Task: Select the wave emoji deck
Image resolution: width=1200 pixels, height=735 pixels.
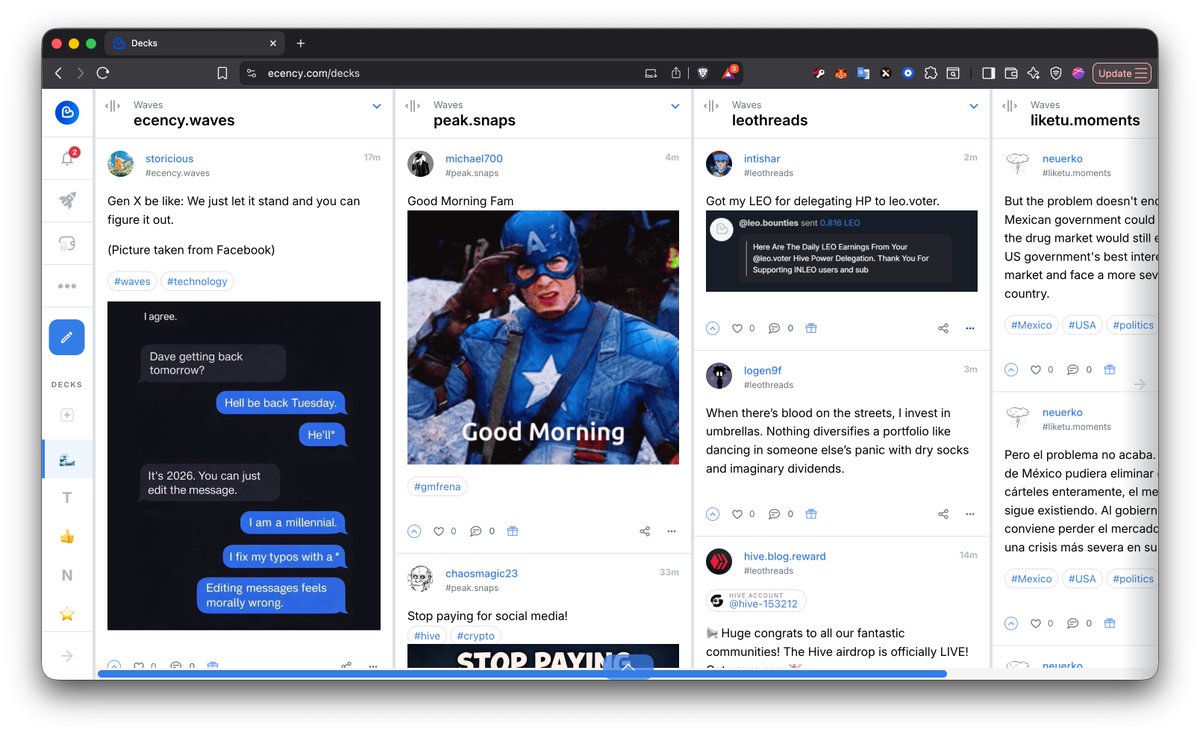Action: [x=67, y=459]
